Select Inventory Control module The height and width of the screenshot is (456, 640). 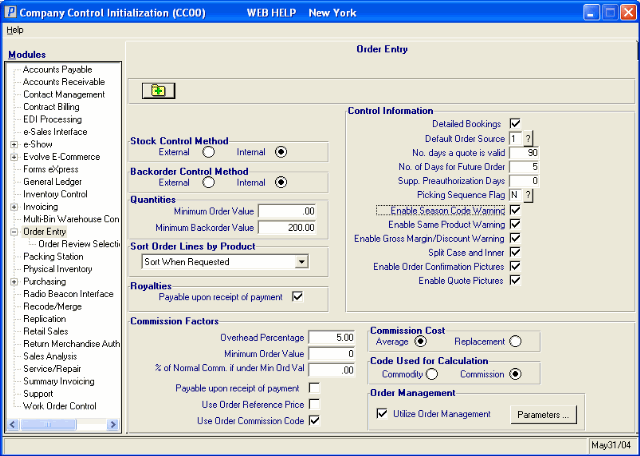tap(55, 194)
